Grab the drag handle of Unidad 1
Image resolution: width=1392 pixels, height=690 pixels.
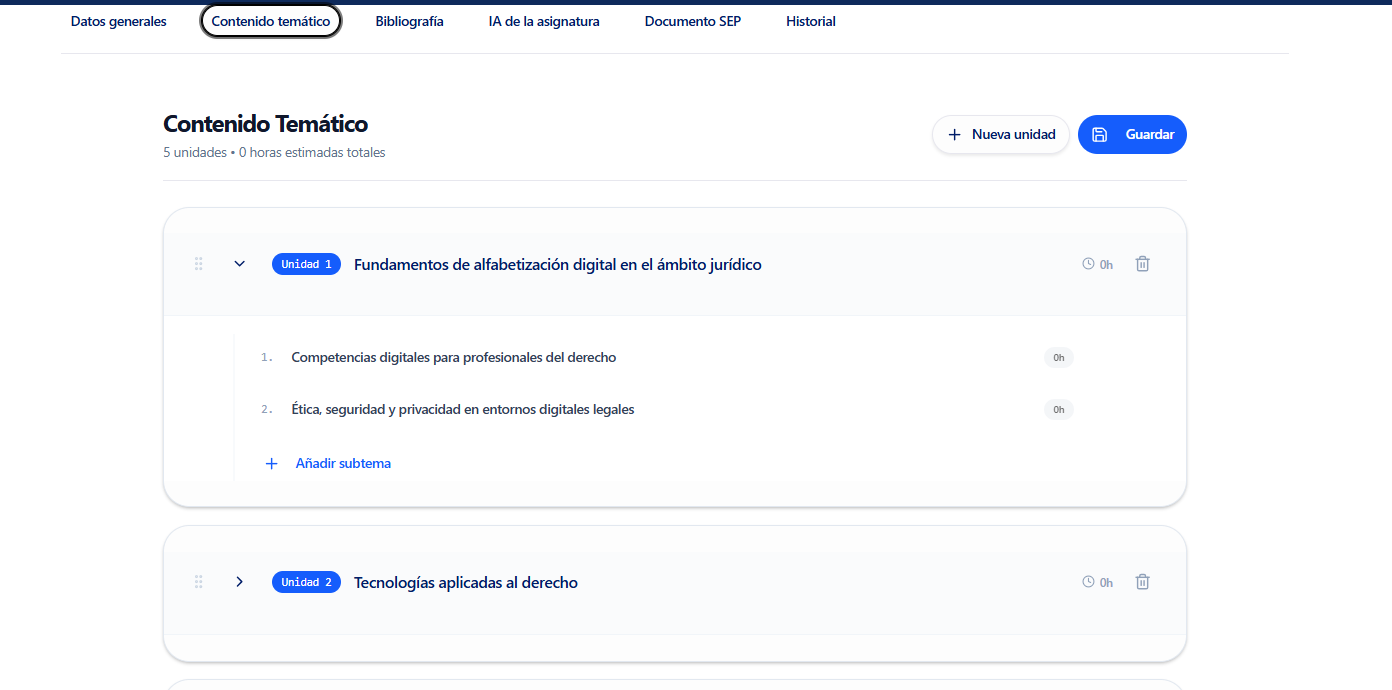(x=199, y=264)
